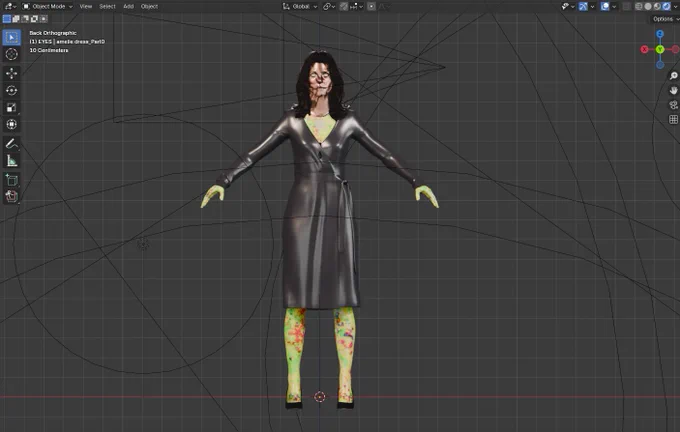Open the snapping options dropdown
The width and height of the screenshot is (680, 432).
356,6
